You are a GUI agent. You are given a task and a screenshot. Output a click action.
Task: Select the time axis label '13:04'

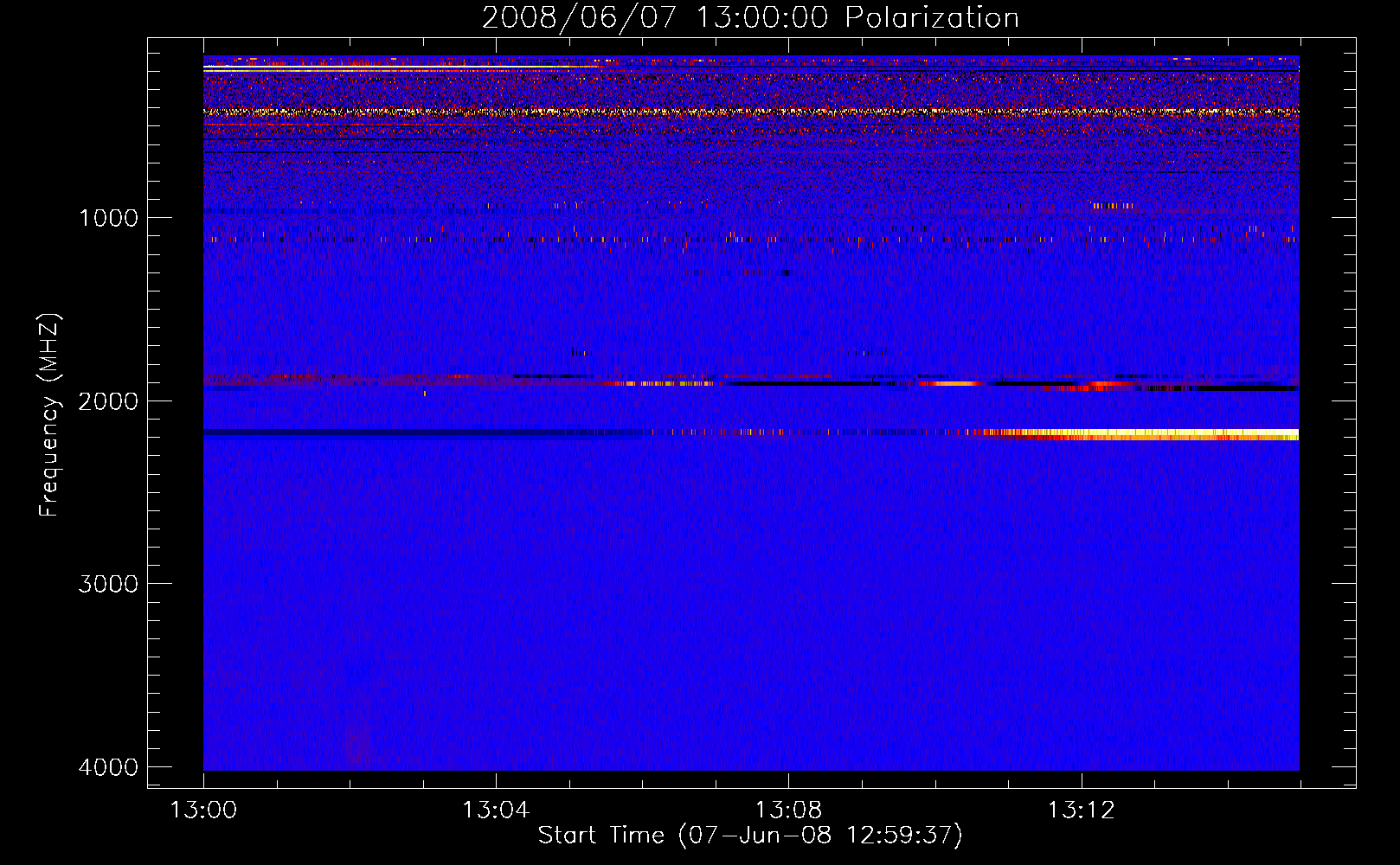(496, 811)
